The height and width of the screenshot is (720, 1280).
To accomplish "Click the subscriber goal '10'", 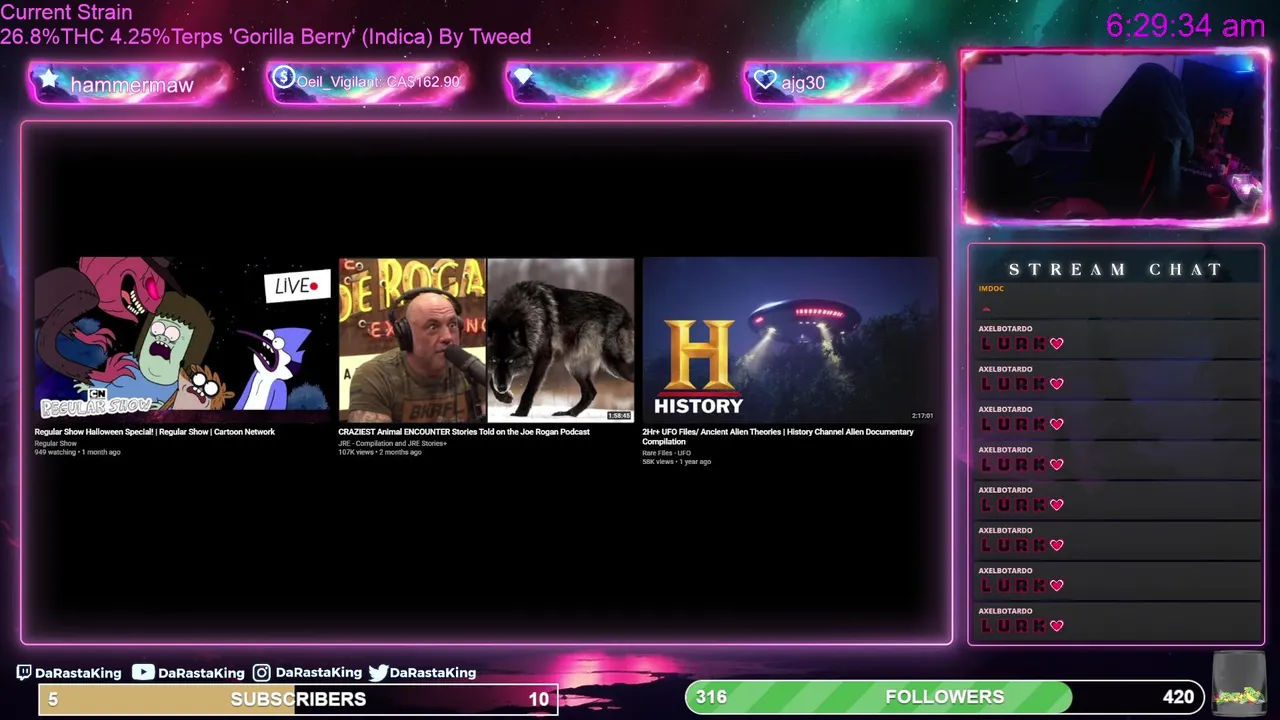I will click(539, 699).
